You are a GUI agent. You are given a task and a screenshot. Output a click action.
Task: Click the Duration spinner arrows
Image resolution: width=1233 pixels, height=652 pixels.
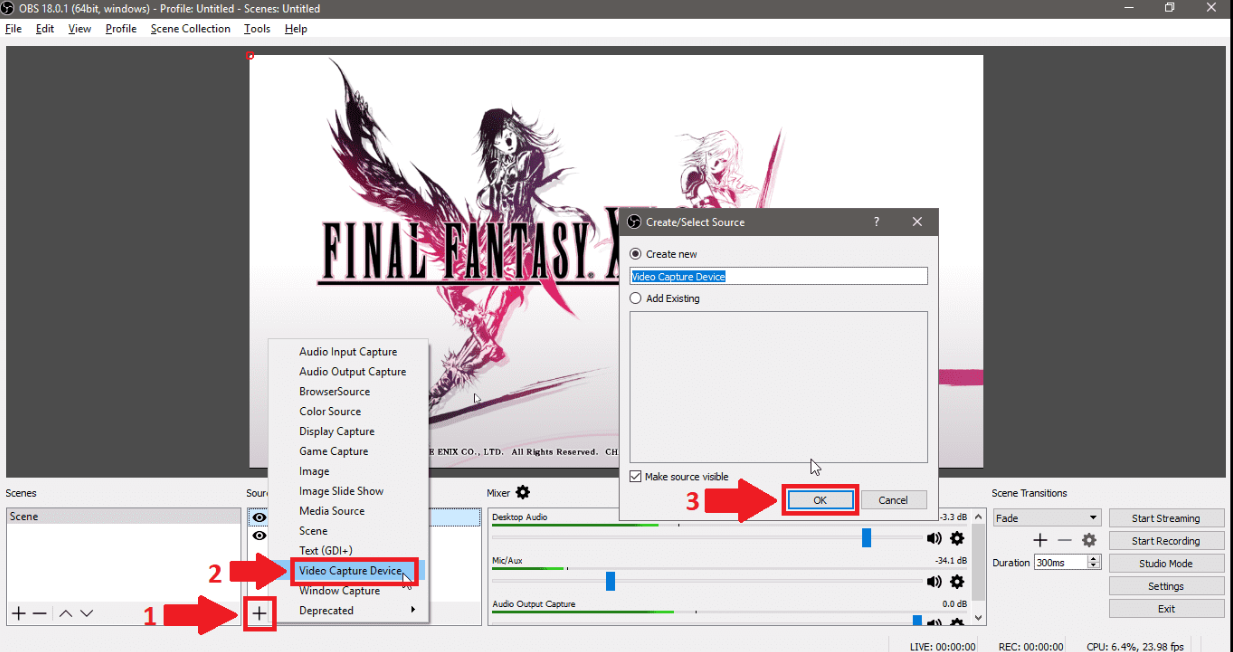1094,563
